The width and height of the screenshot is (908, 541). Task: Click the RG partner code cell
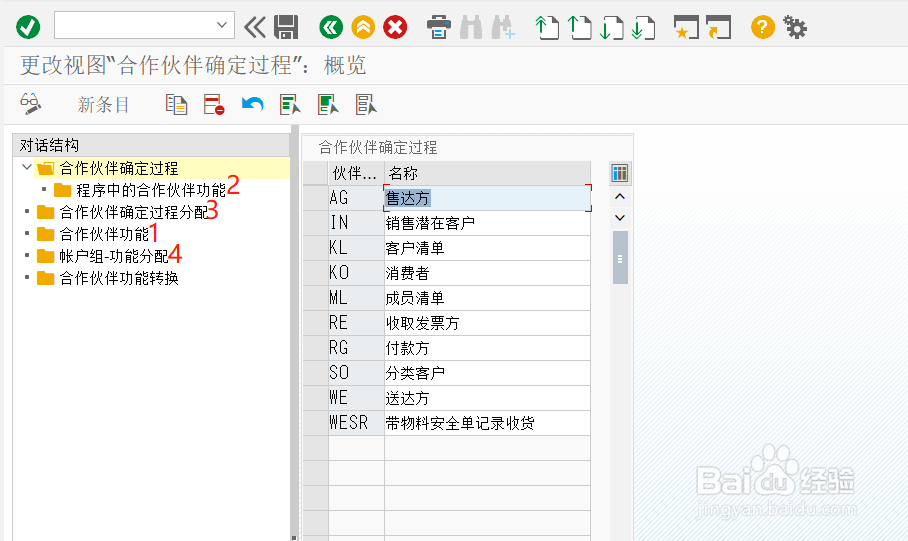click(356, 348)
